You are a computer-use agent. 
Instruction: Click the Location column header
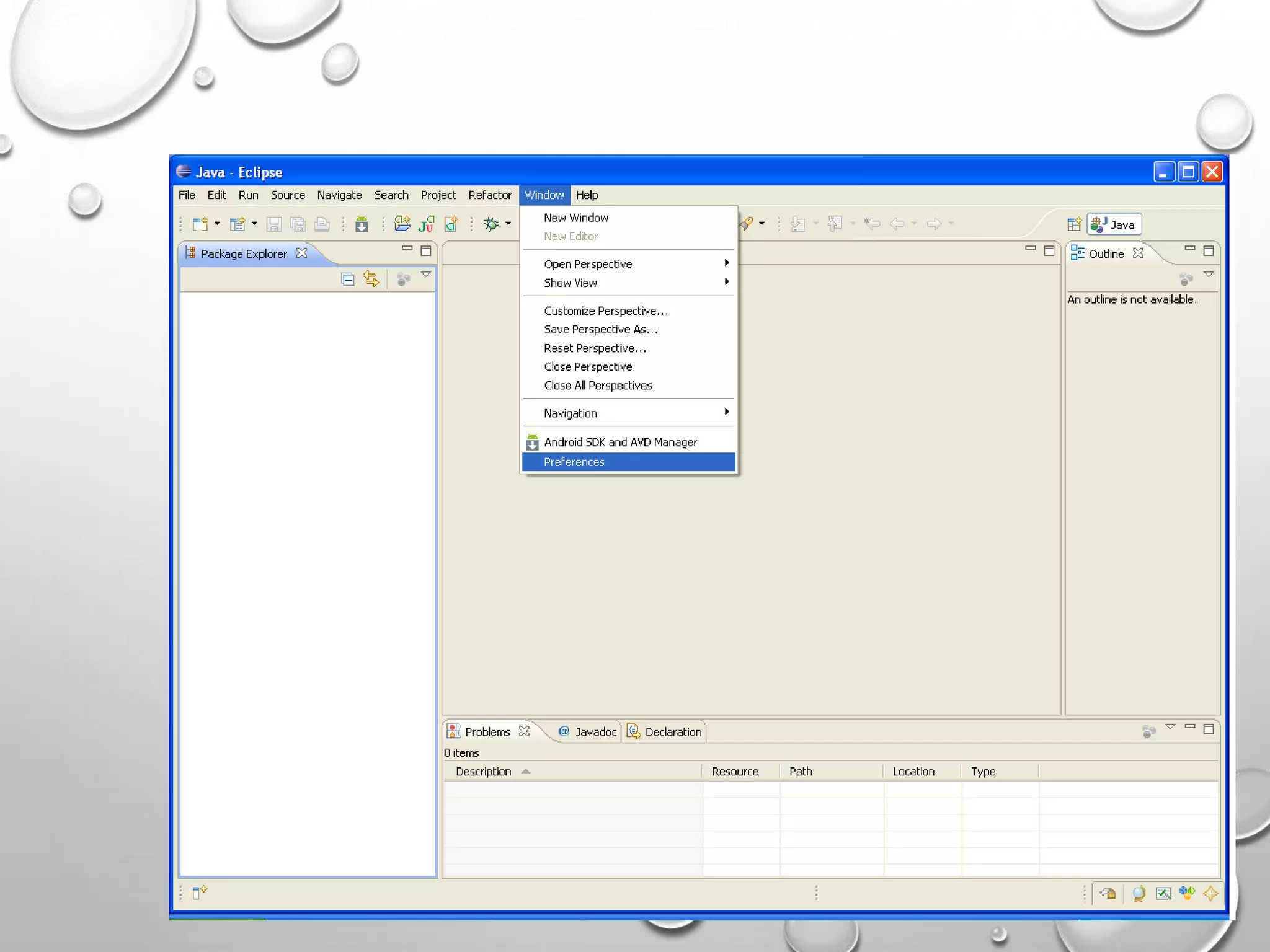(922, 771)
